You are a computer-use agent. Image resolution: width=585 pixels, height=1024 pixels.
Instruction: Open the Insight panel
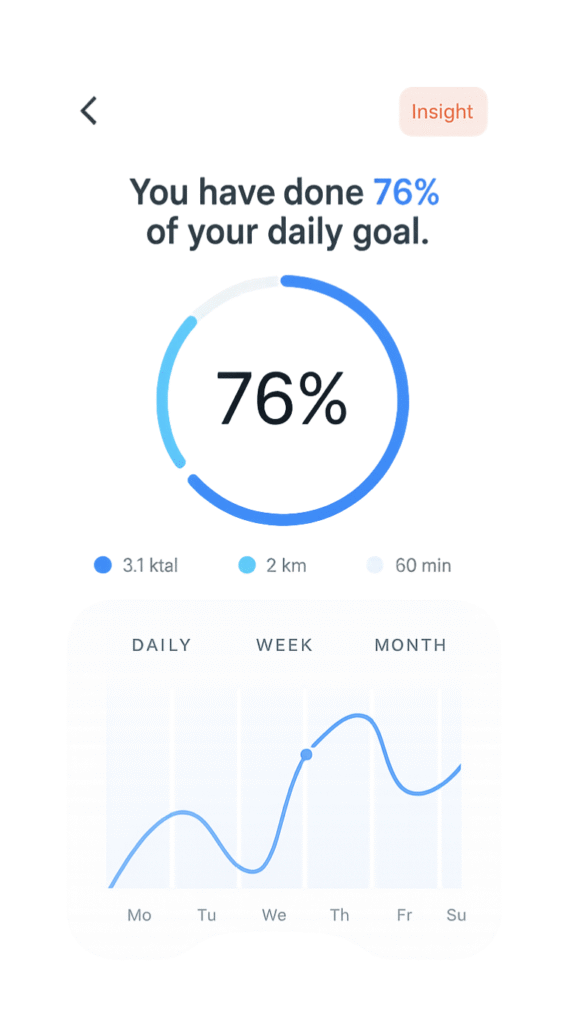[443, 111]
